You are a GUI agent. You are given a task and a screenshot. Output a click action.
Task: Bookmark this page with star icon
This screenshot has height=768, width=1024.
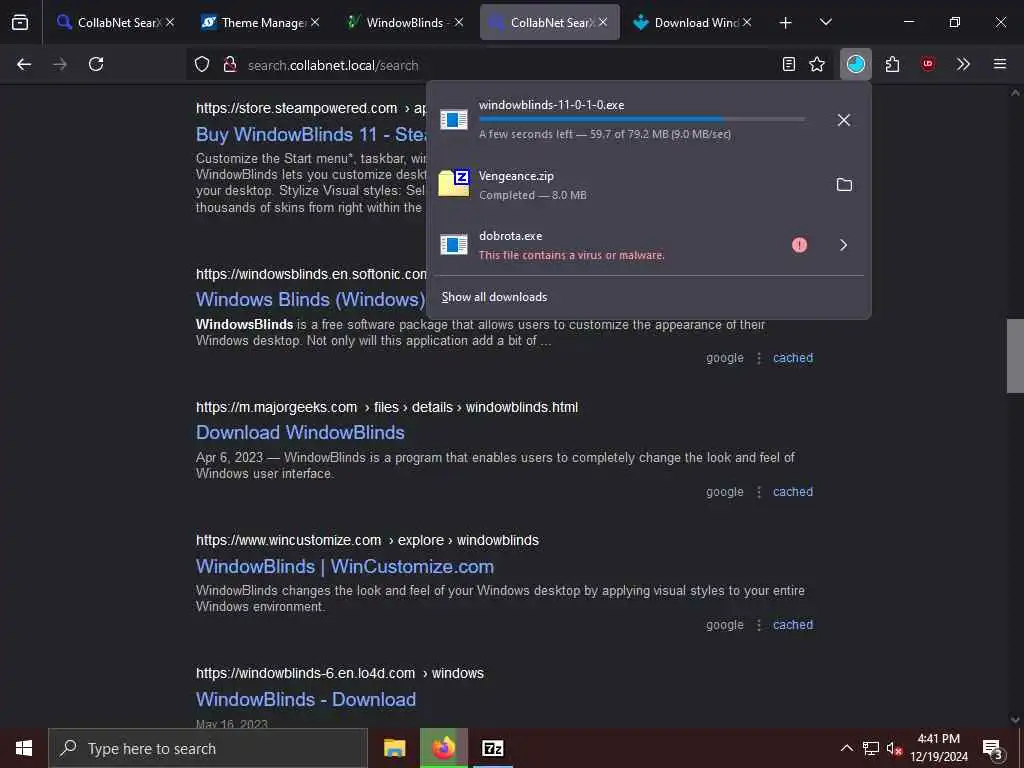click(817, 64)
